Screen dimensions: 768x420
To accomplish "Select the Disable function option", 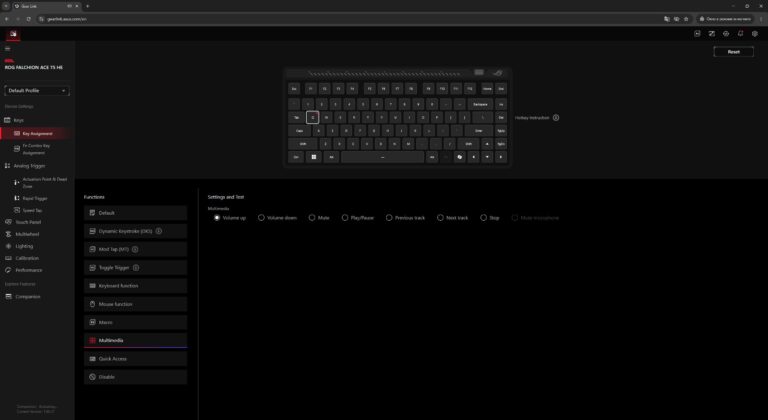I will pos(135,377).
